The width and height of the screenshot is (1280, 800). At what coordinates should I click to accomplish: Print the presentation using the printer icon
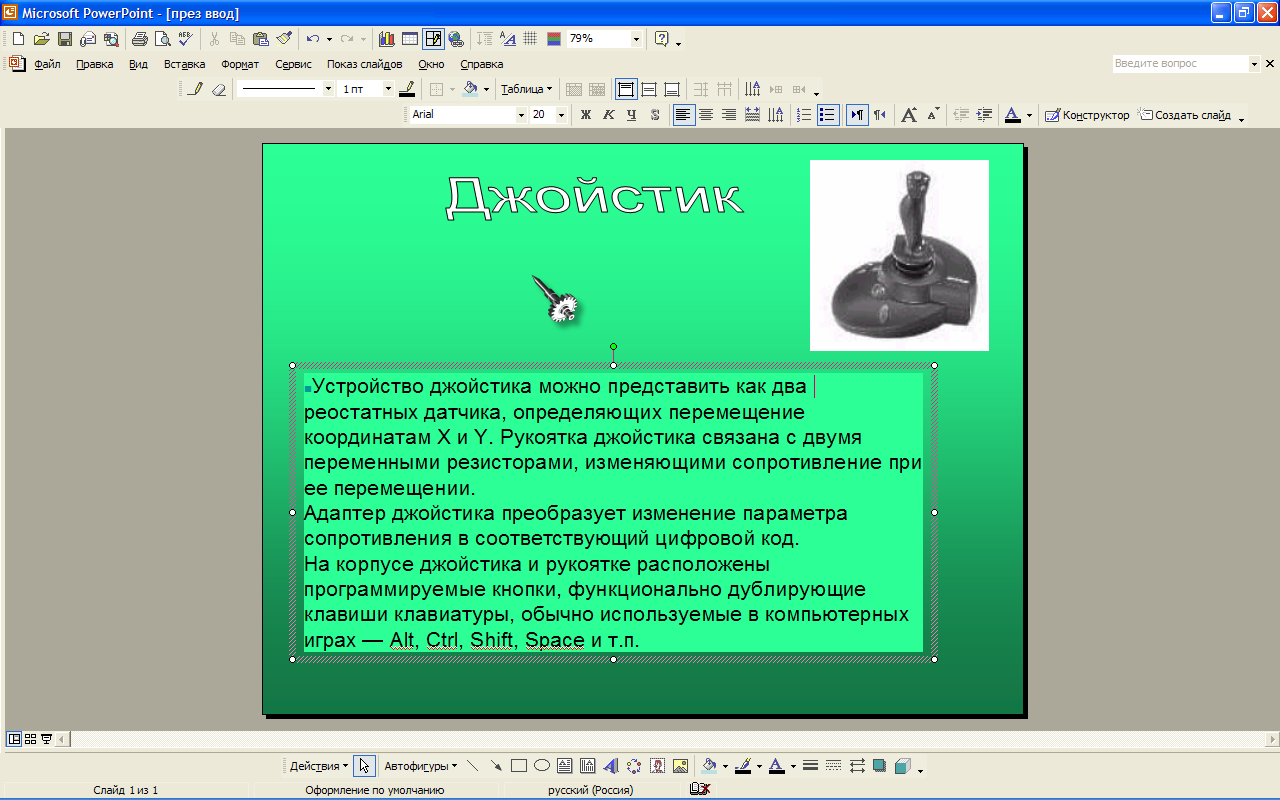click(139, 39)
